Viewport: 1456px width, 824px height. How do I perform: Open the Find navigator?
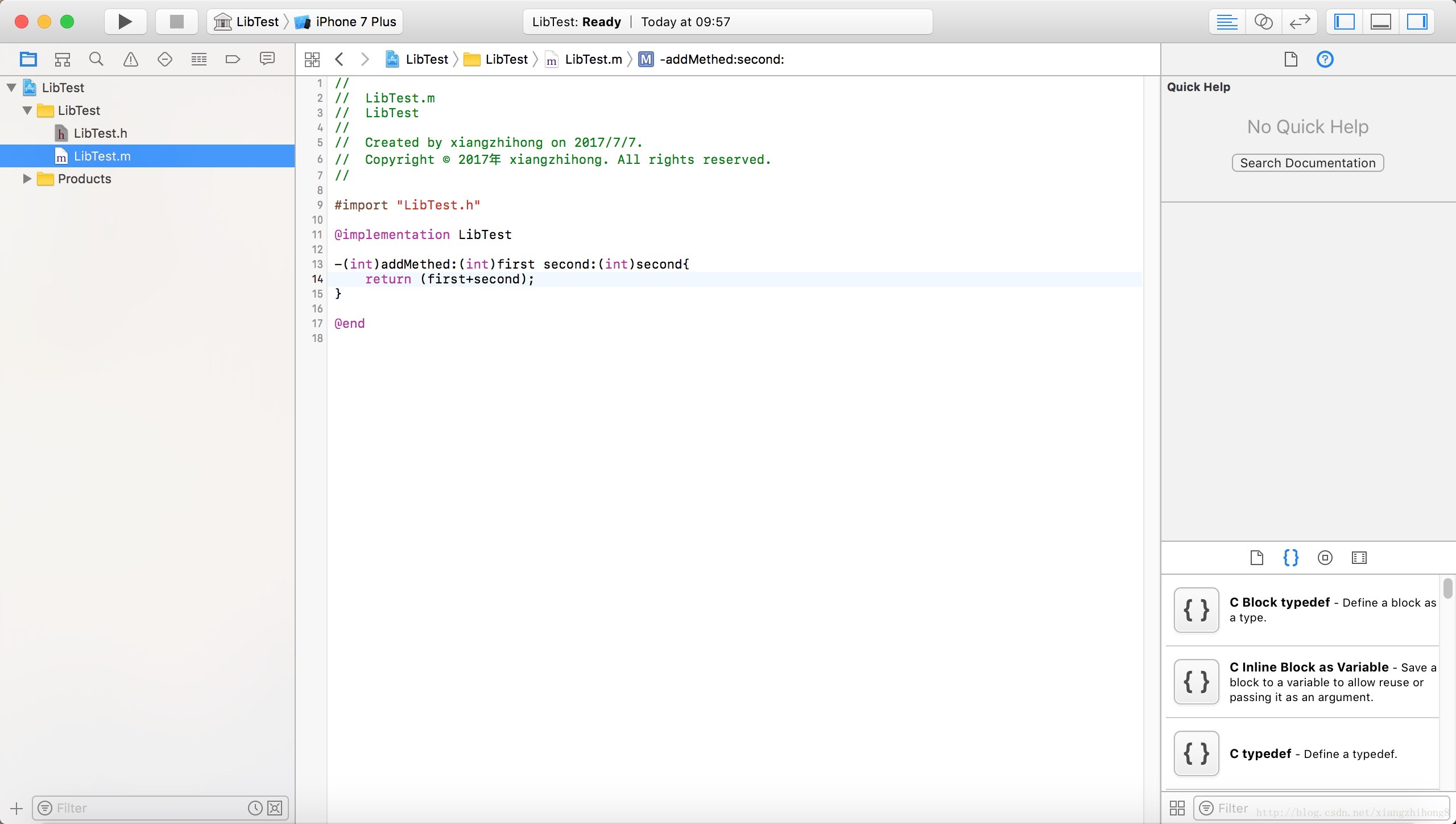coord(97,59)
